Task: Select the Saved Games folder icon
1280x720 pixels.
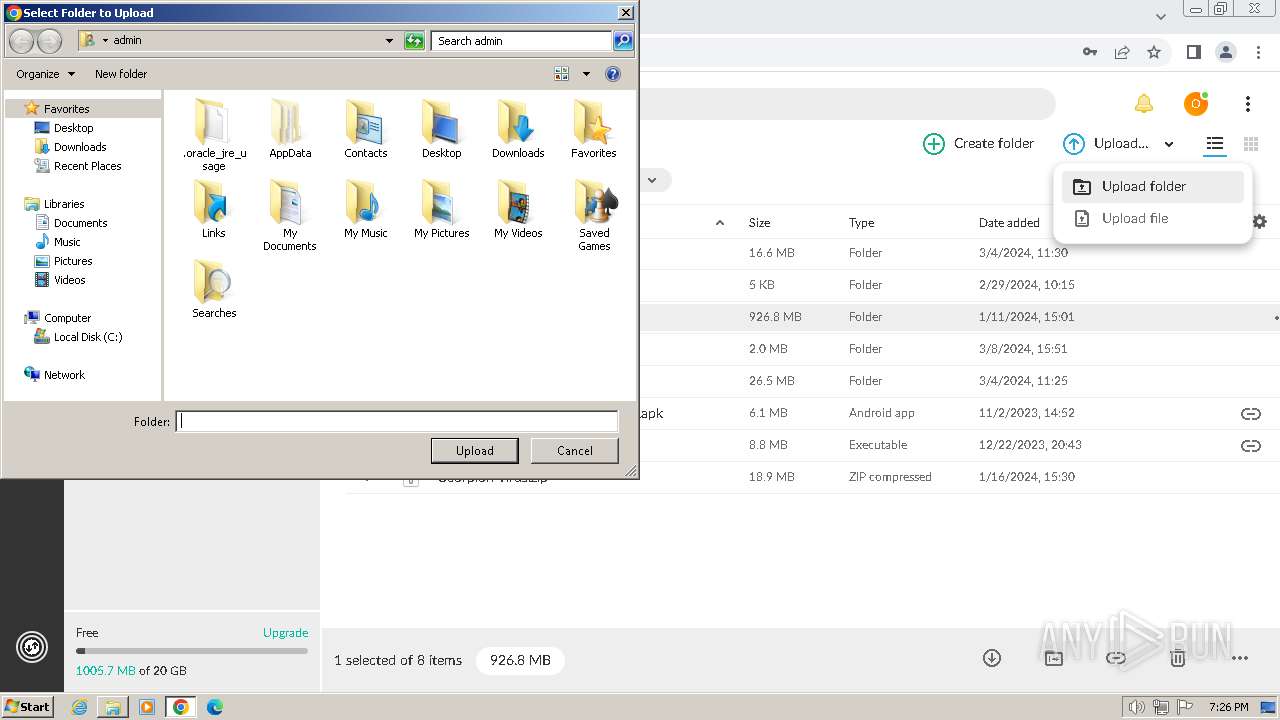Action: pos(594,214)
